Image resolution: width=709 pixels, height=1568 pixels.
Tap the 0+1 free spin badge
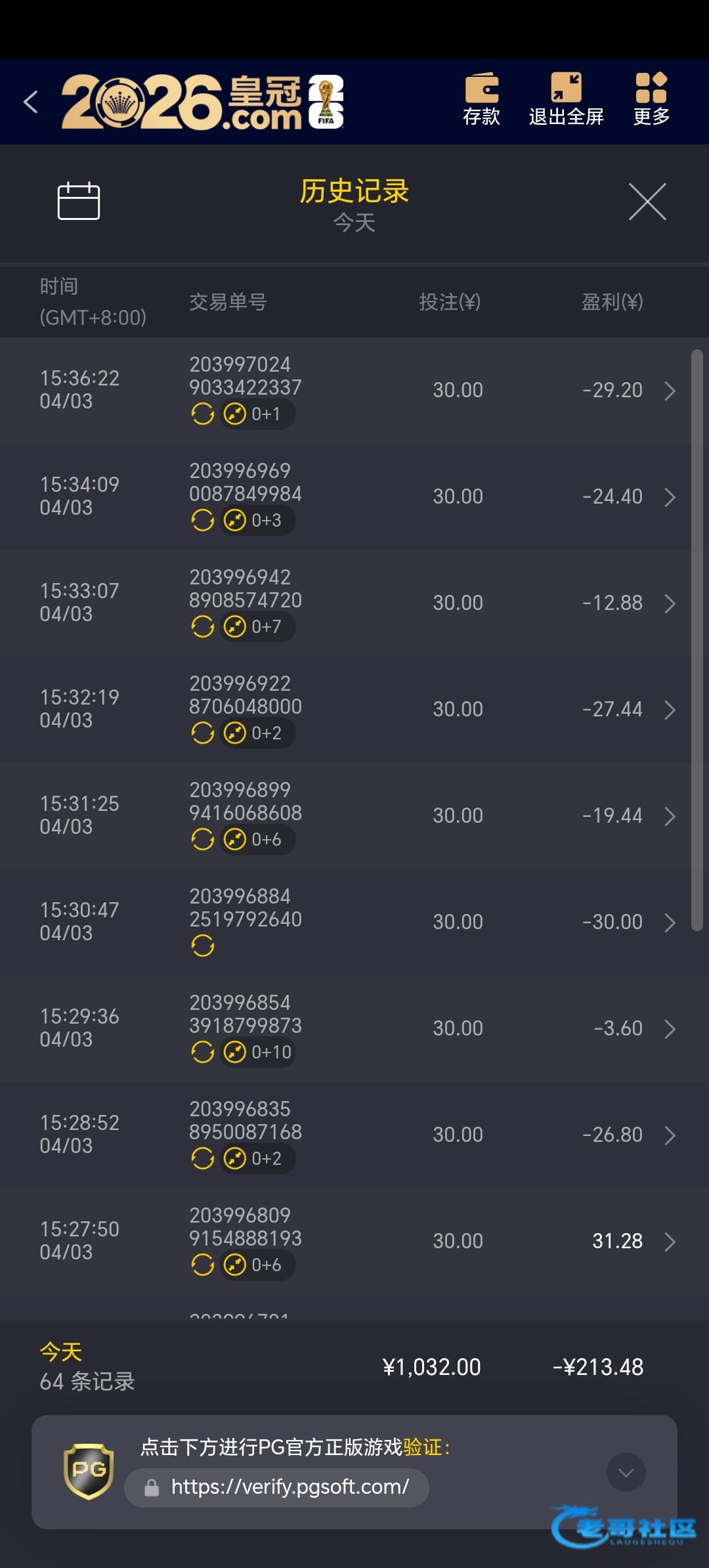tap(257, 414)
